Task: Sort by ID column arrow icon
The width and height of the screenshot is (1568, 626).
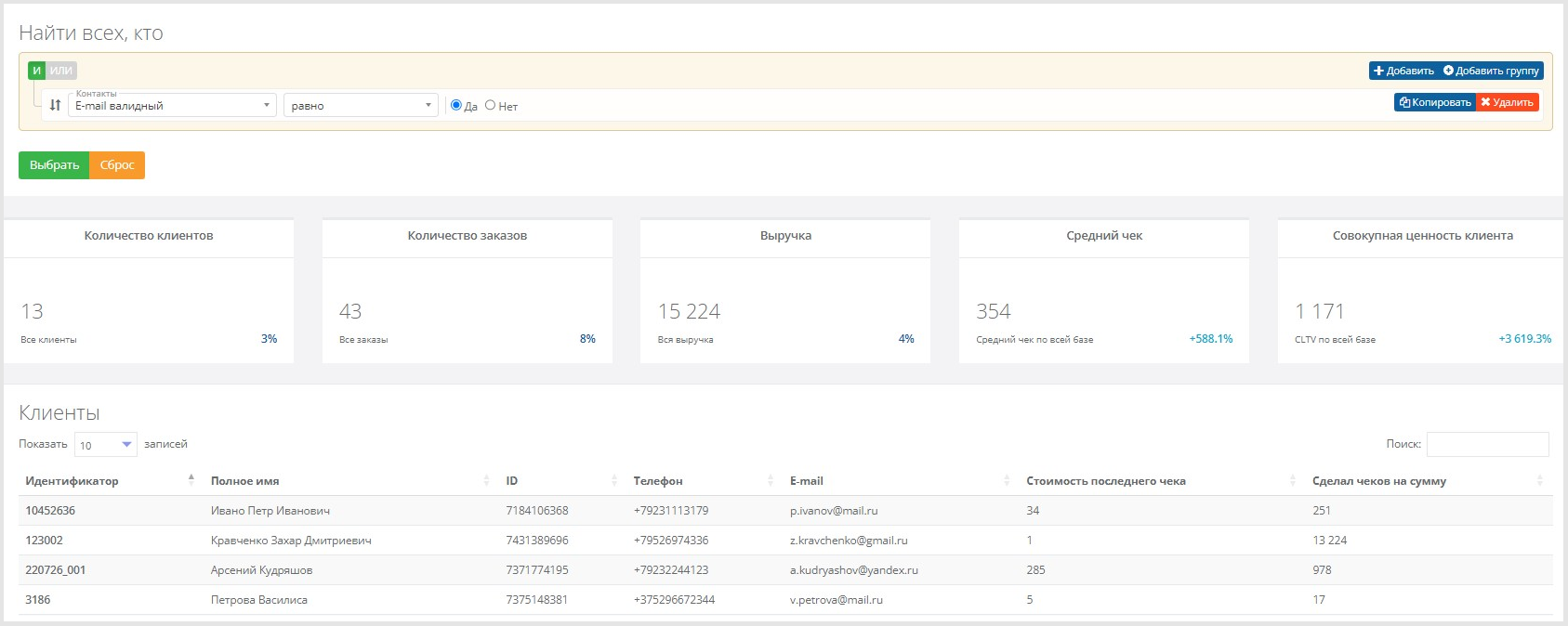Action: pyautogui.click(x=613, y=480)
